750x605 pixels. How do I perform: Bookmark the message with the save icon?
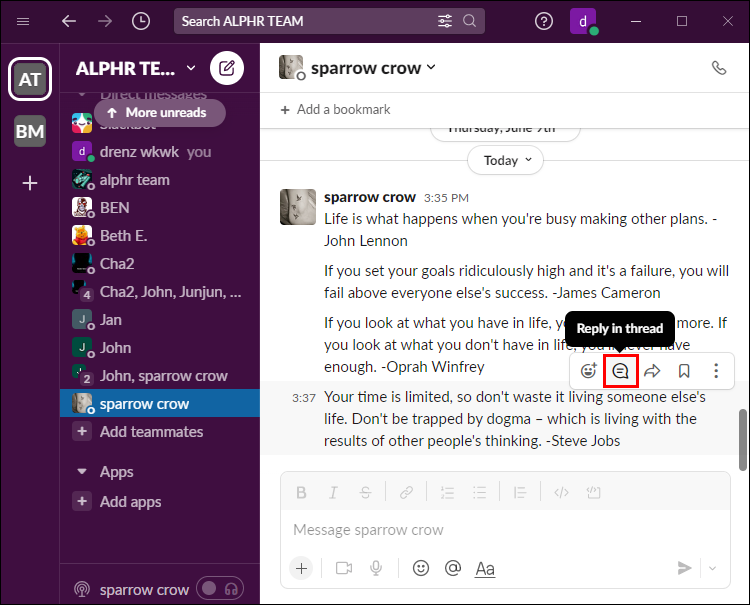pyautogui.click(x=684, y=371)
